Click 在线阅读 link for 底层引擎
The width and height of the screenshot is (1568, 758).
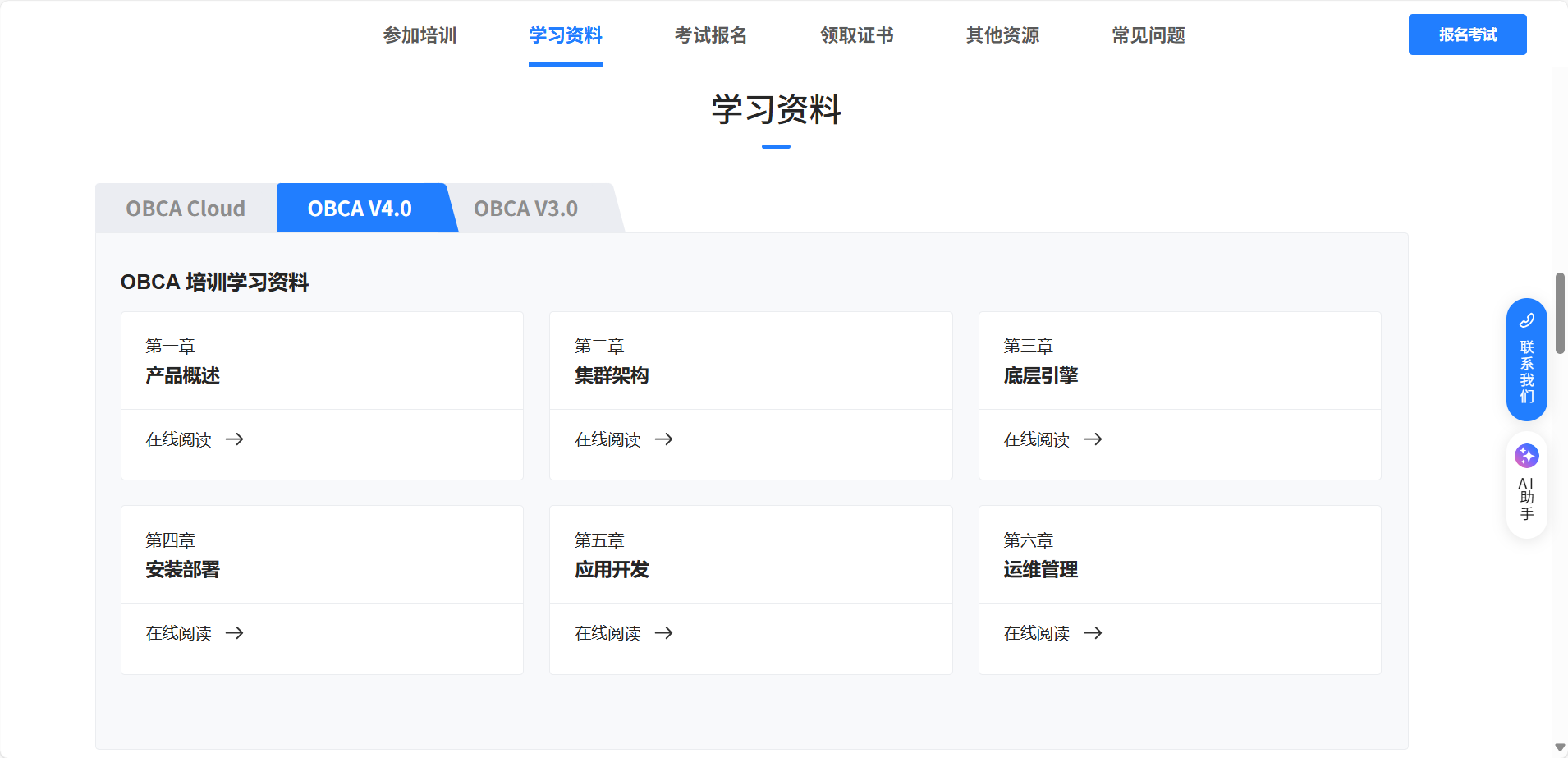pos(1037,440)
